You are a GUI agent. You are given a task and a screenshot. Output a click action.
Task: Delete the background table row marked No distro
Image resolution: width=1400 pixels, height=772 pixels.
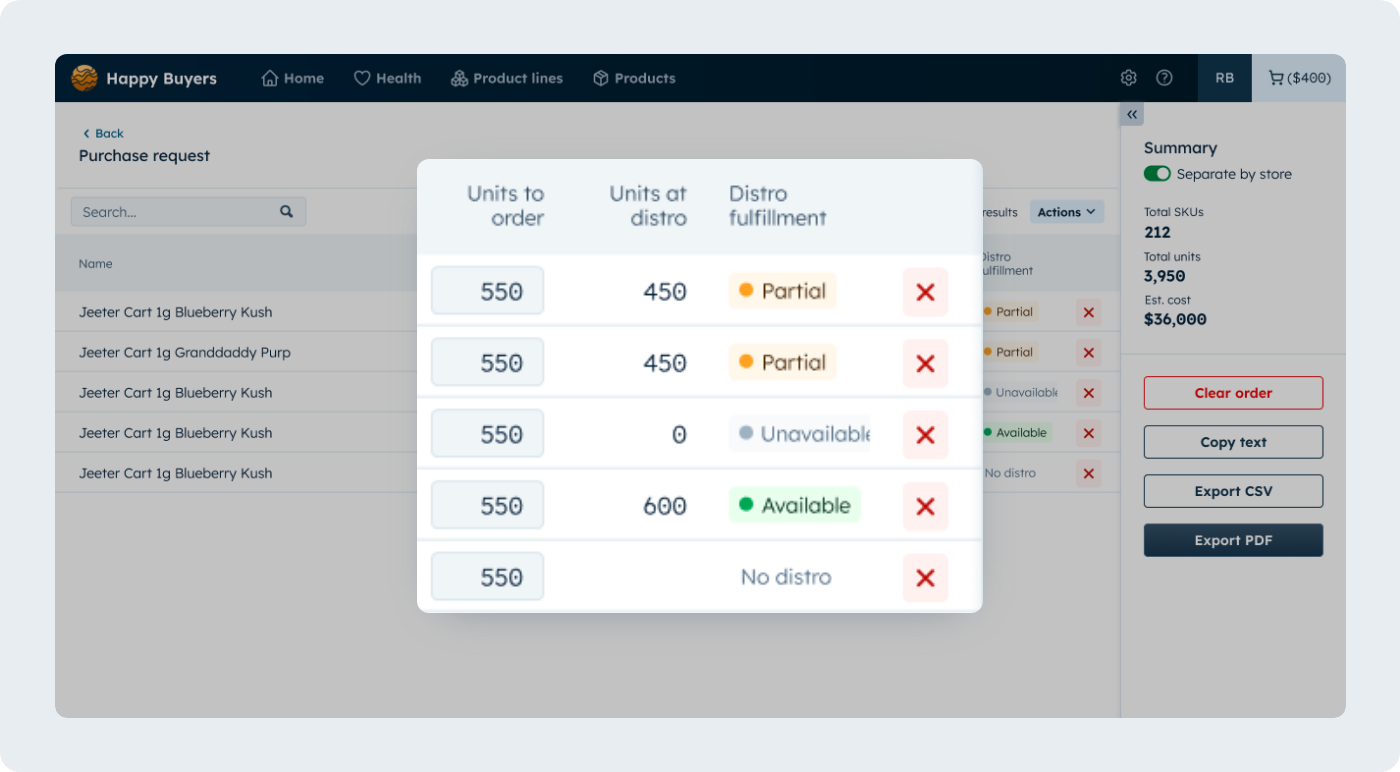coord(1089,474)
